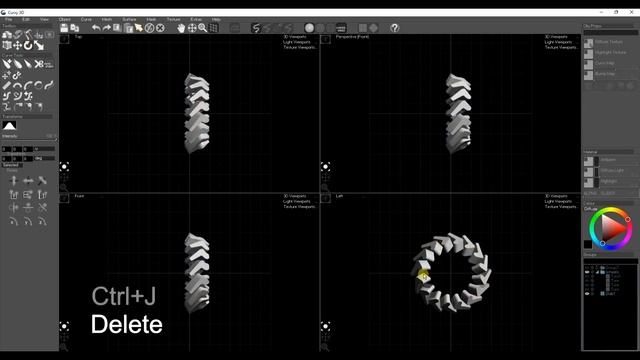Click the Highlight material swatch
Image resolution: width=640 pixels, height=360 pixels.
pyautogui.click(x=589, y=182)
